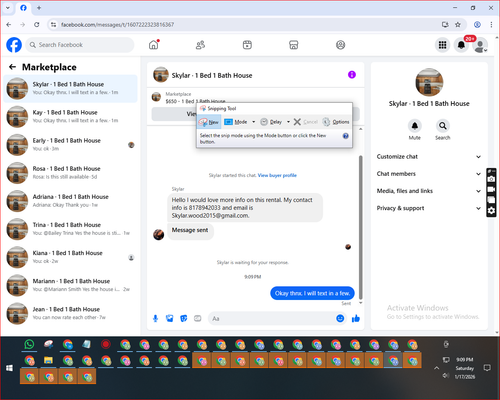
Task: Open the Snipping Tool Mode button
Action: point(236,122)
